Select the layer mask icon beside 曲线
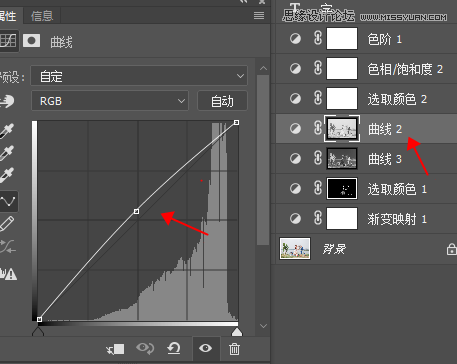Viewport: 457px width, 364px height. click(x=31, y=41)
